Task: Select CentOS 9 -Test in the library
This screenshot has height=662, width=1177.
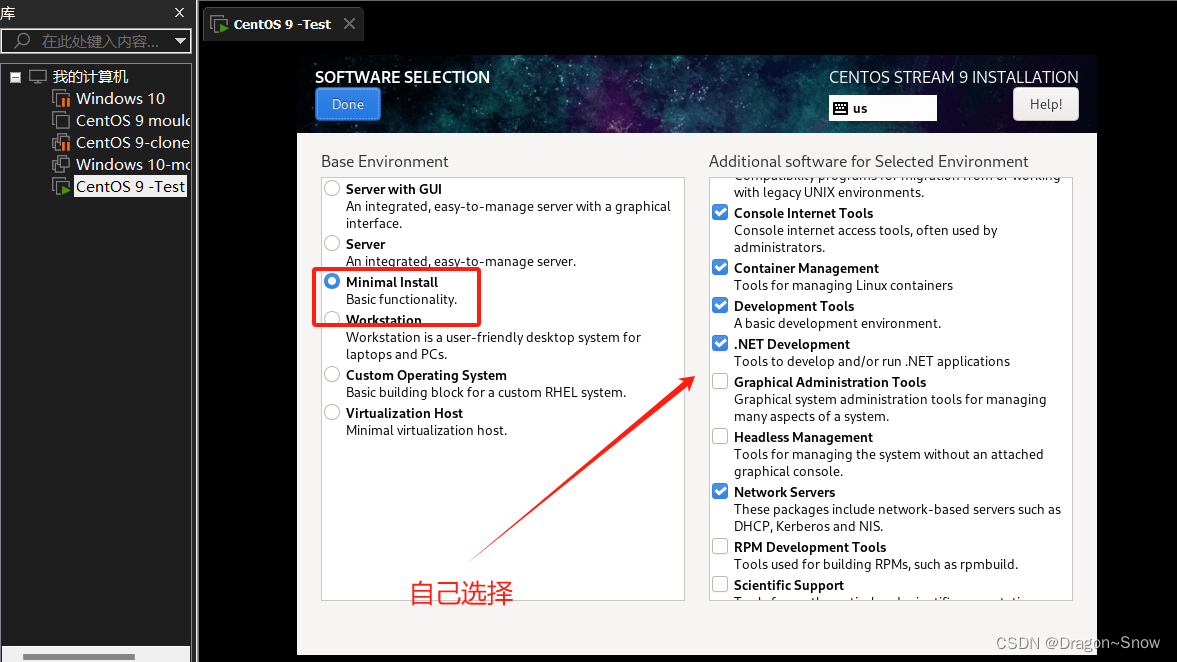Action: click(130, 186)
